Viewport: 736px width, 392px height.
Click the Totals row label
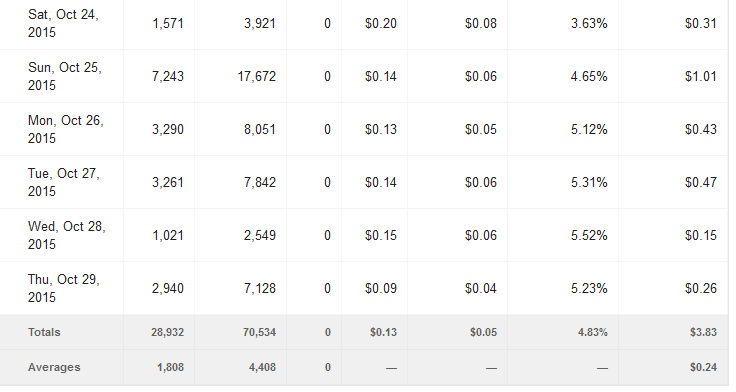click(44, 332)
